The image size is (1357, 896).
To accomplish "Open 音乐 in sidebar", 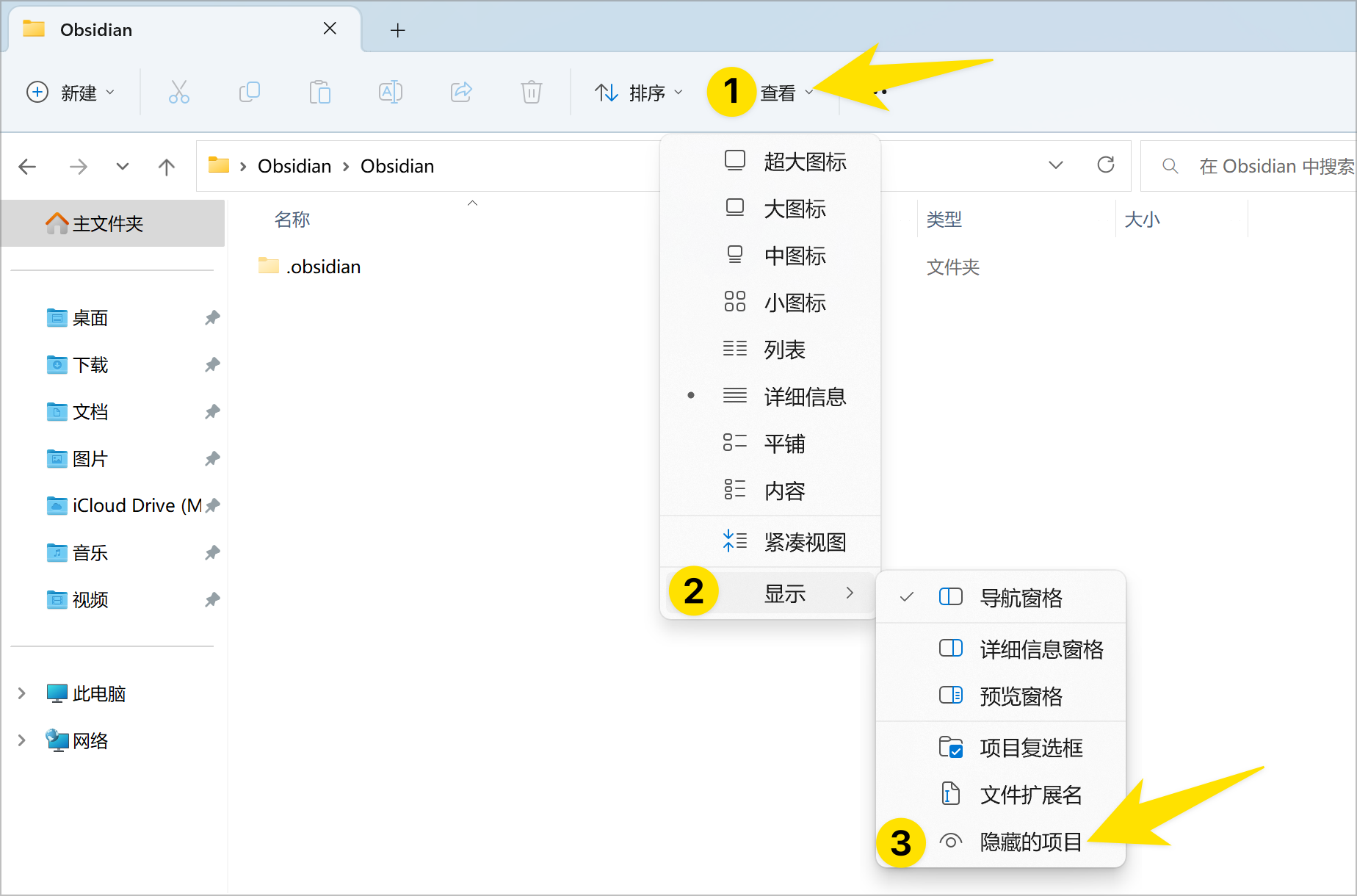I will pos(90,553).
